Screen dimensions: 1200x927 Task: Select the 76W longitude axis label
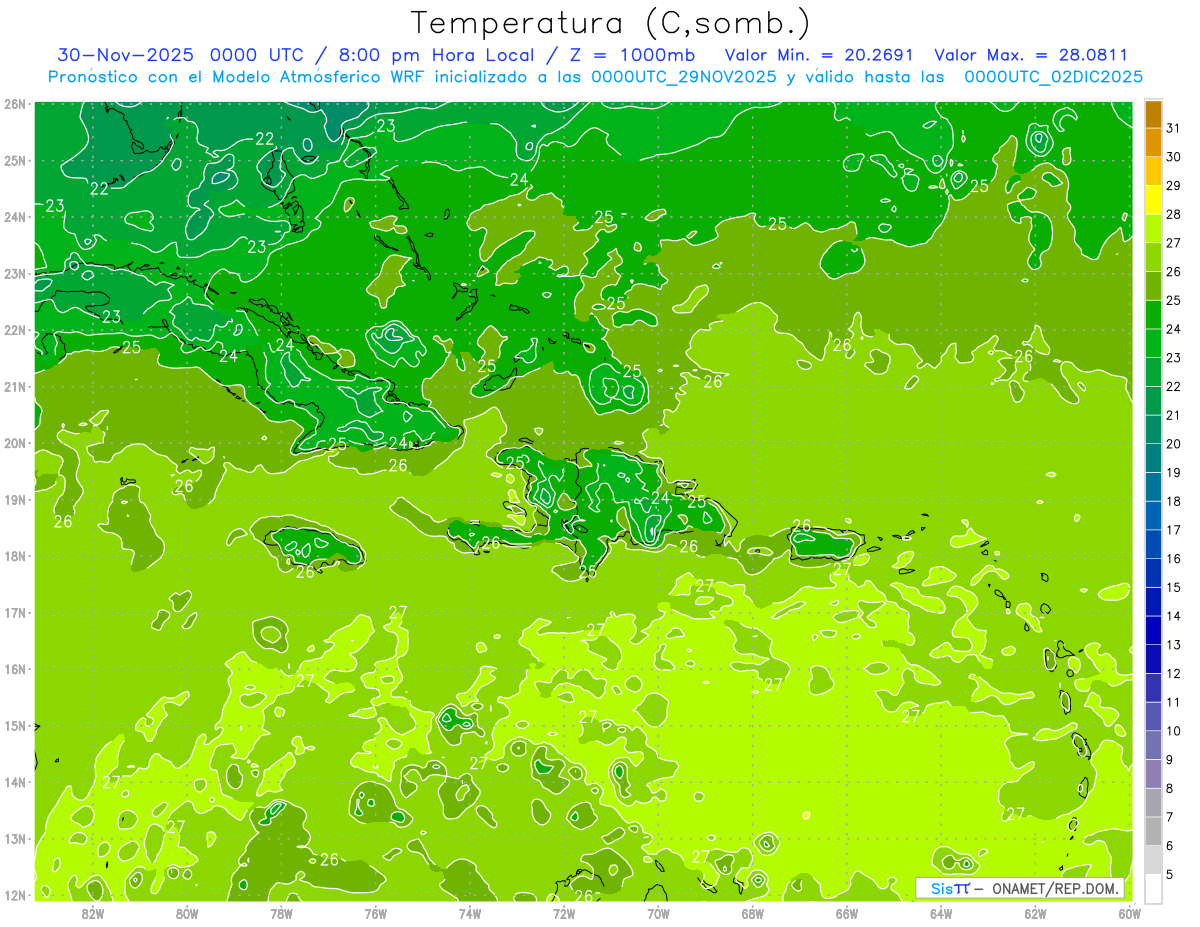coord(375,913)
